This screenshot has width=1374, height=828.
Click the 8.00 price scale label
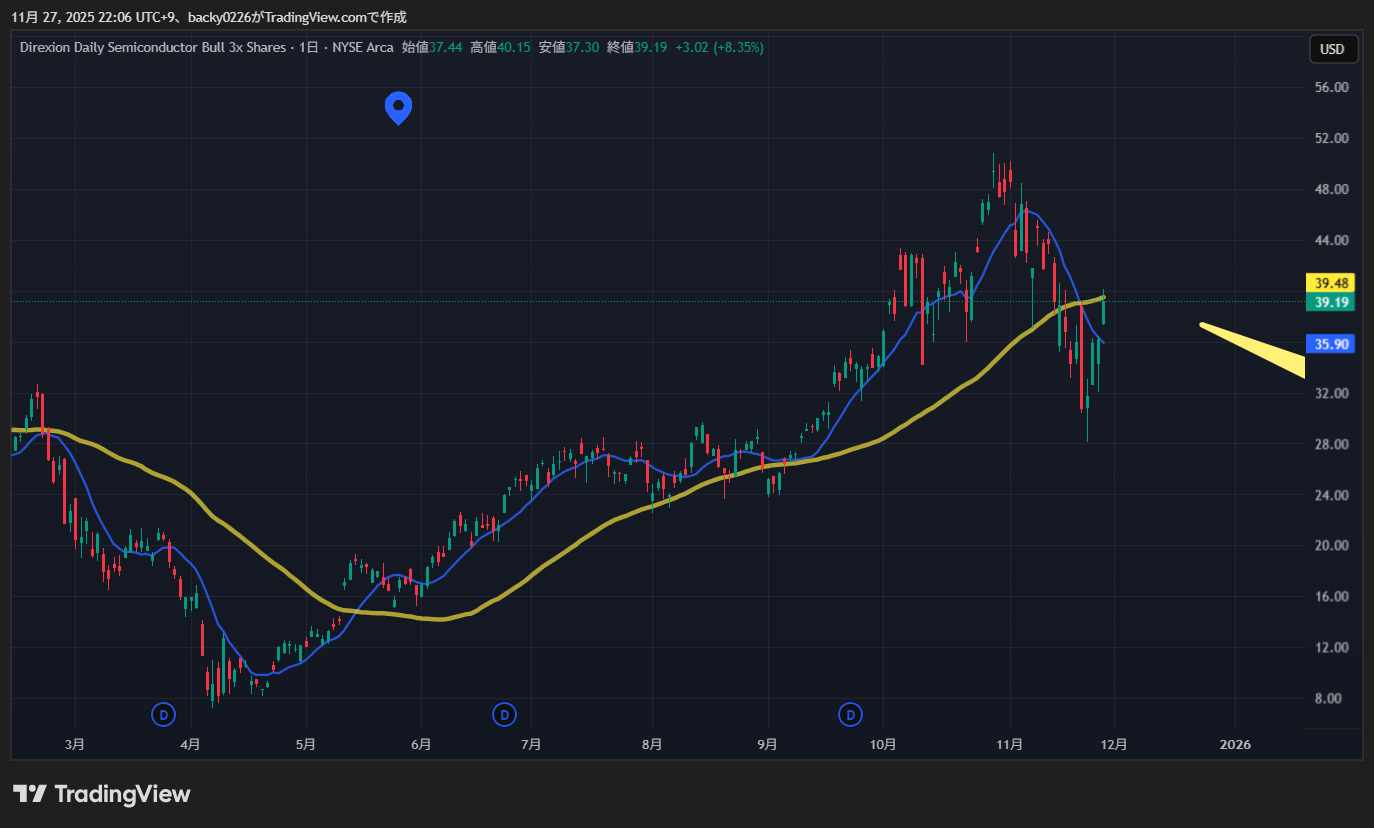(1329, 698)
